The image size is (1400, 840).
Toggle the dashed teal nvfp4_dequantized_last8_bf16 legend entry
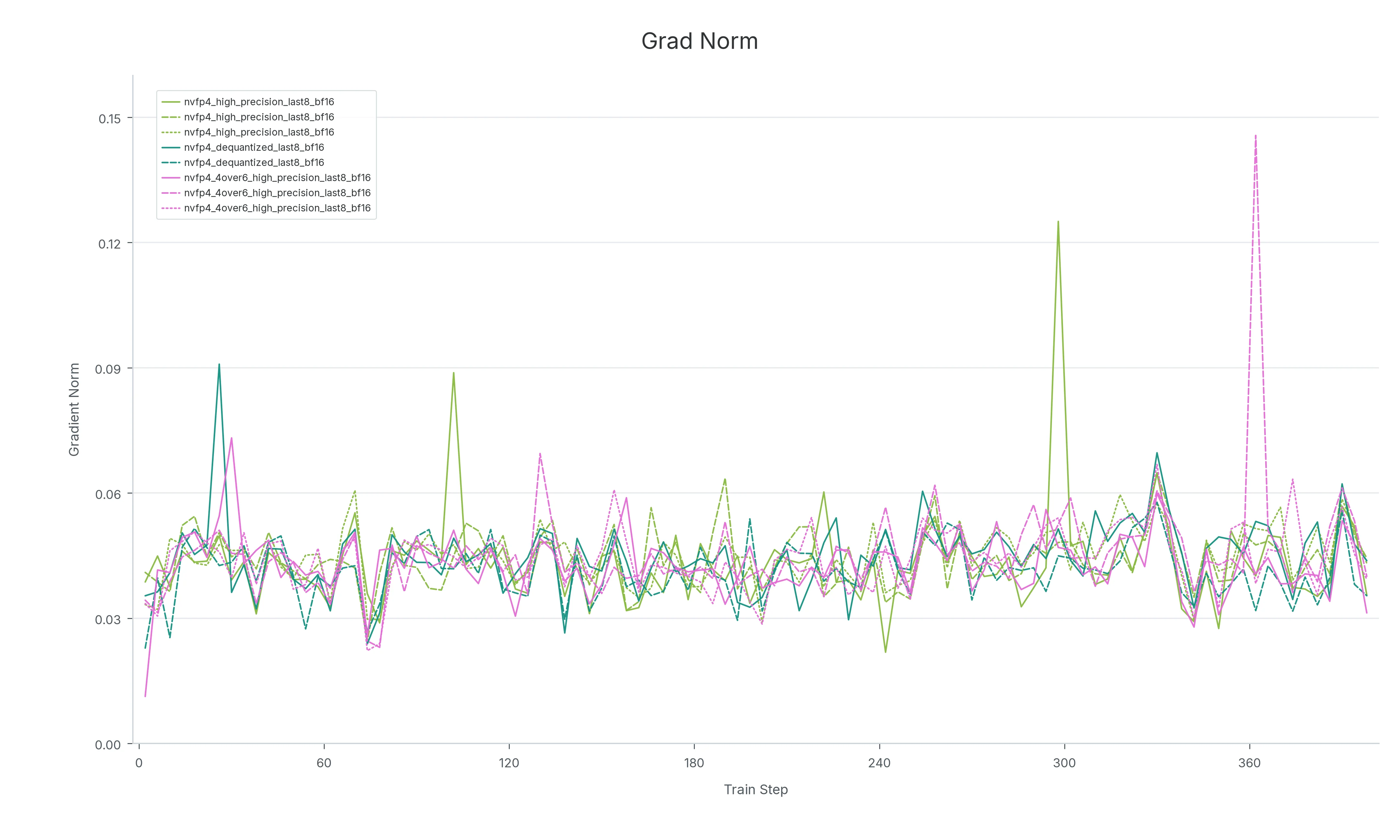coord(243,162)
